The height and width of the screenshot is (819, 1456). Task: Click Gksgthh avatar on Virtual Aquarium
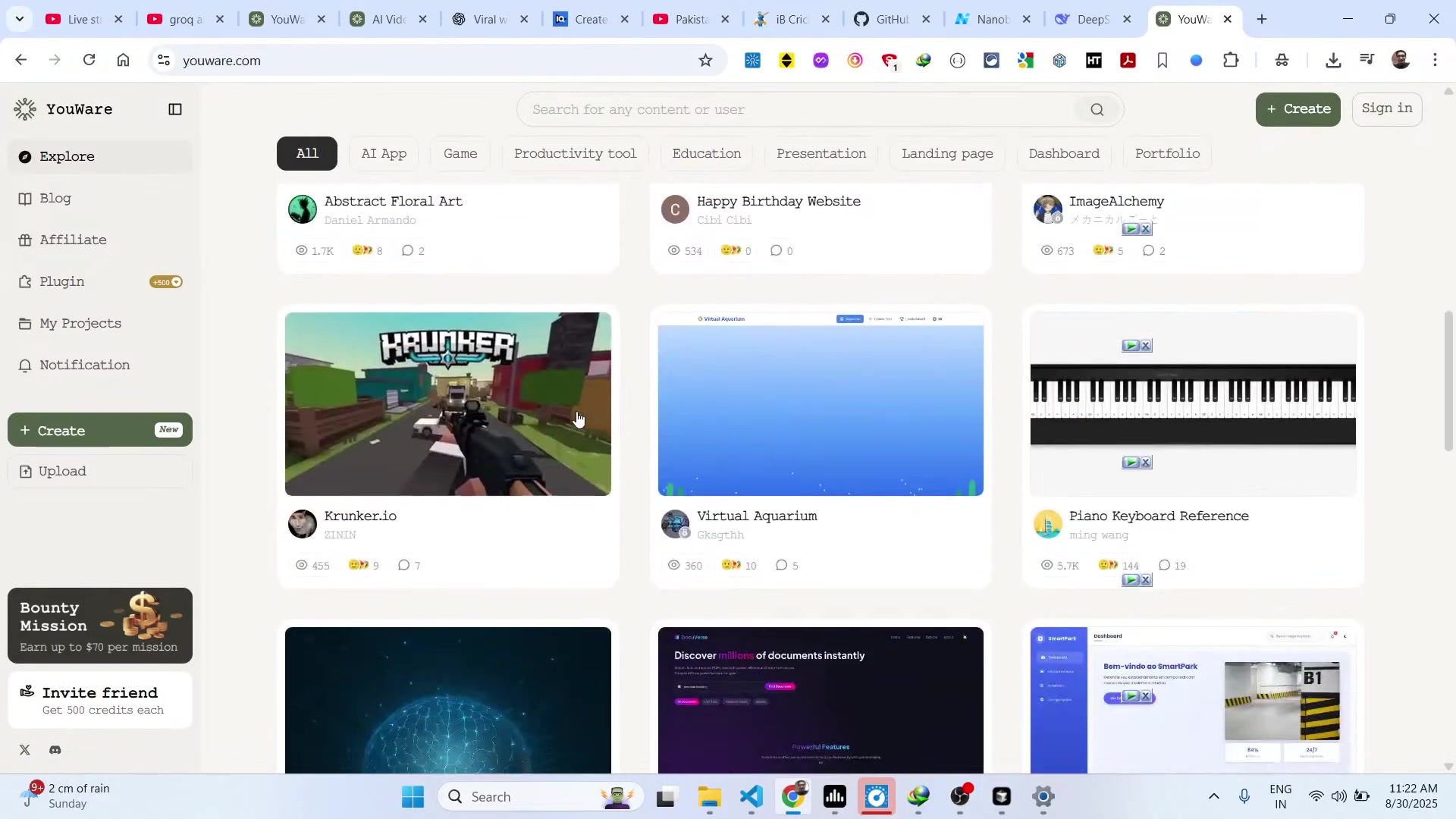click(x=675, y=524)
